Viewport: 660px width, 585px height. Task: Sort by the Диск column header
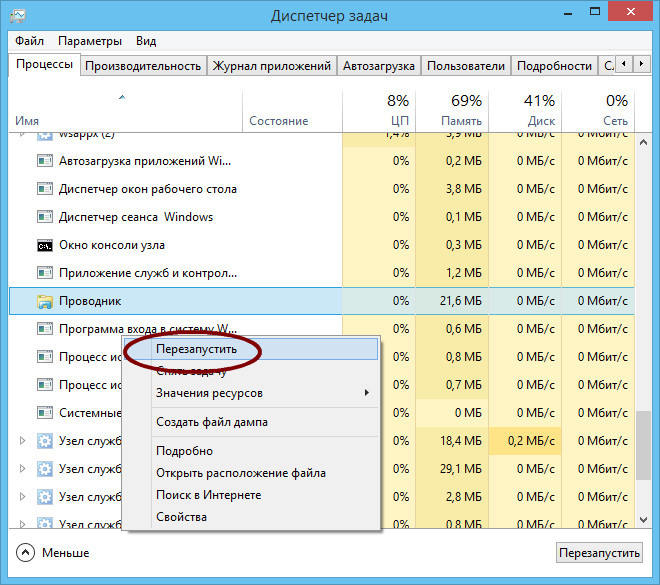coord(525,112)
